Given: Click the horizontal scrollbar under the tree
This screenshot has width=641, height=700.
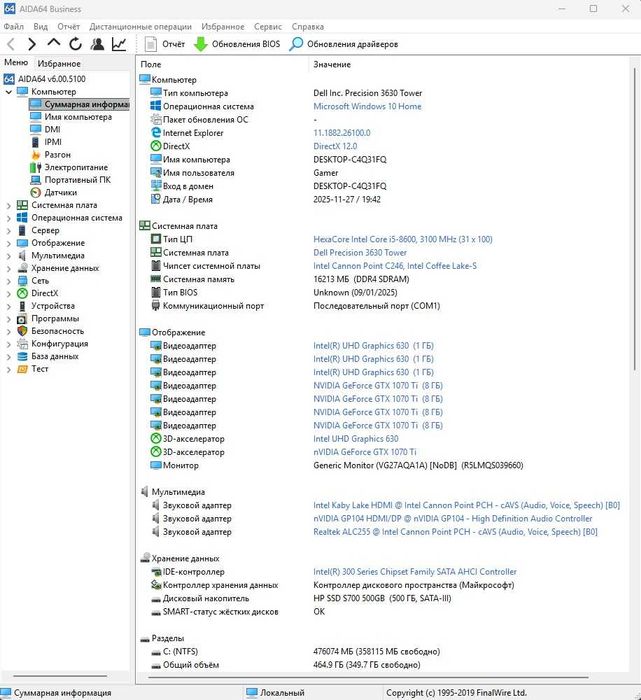Looking at the screenshot, I should [x=60, y=676].
